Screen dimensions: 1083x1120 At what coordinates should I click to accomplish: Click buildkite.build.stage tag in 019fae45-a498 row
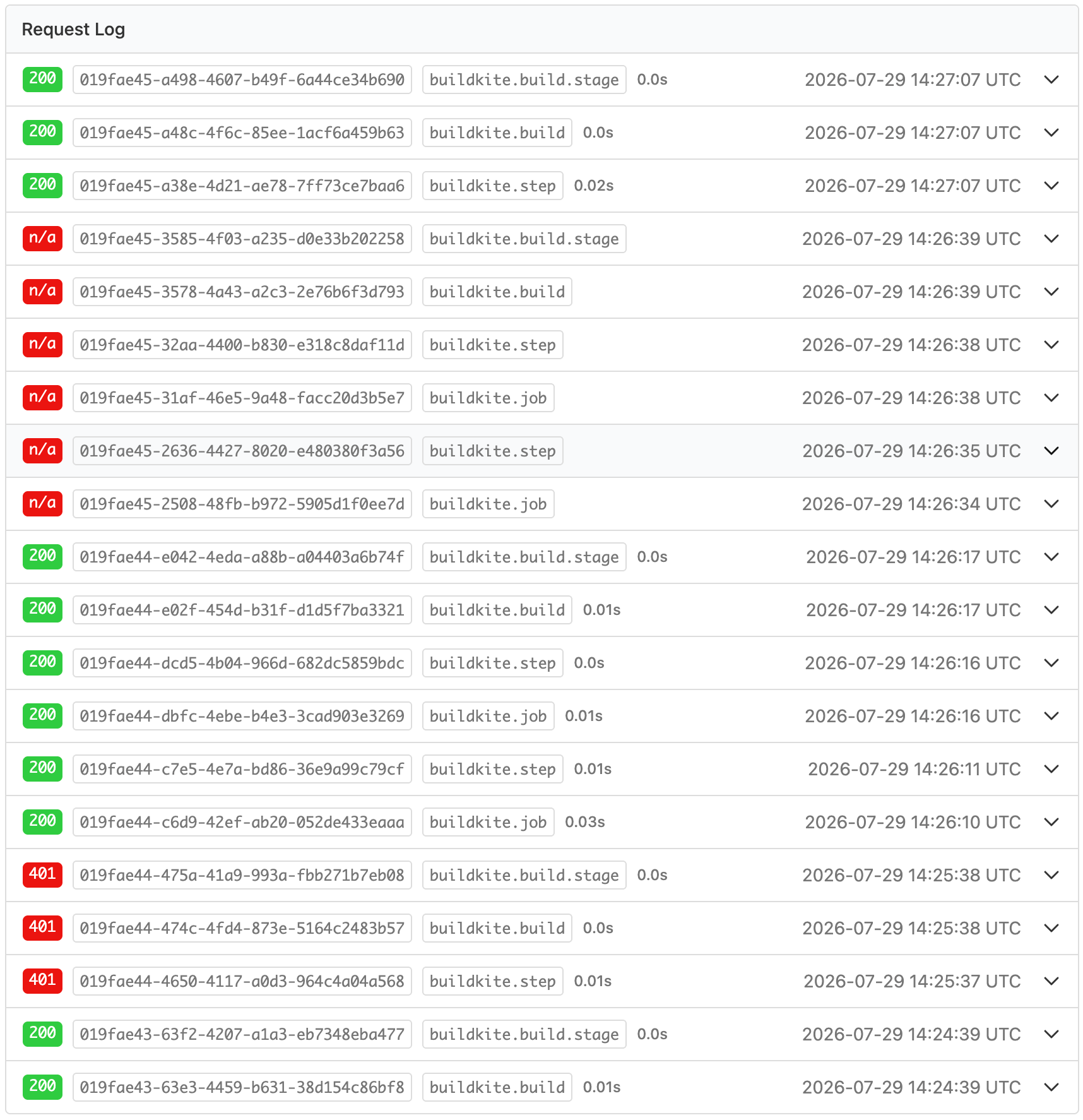coord(524,80)
